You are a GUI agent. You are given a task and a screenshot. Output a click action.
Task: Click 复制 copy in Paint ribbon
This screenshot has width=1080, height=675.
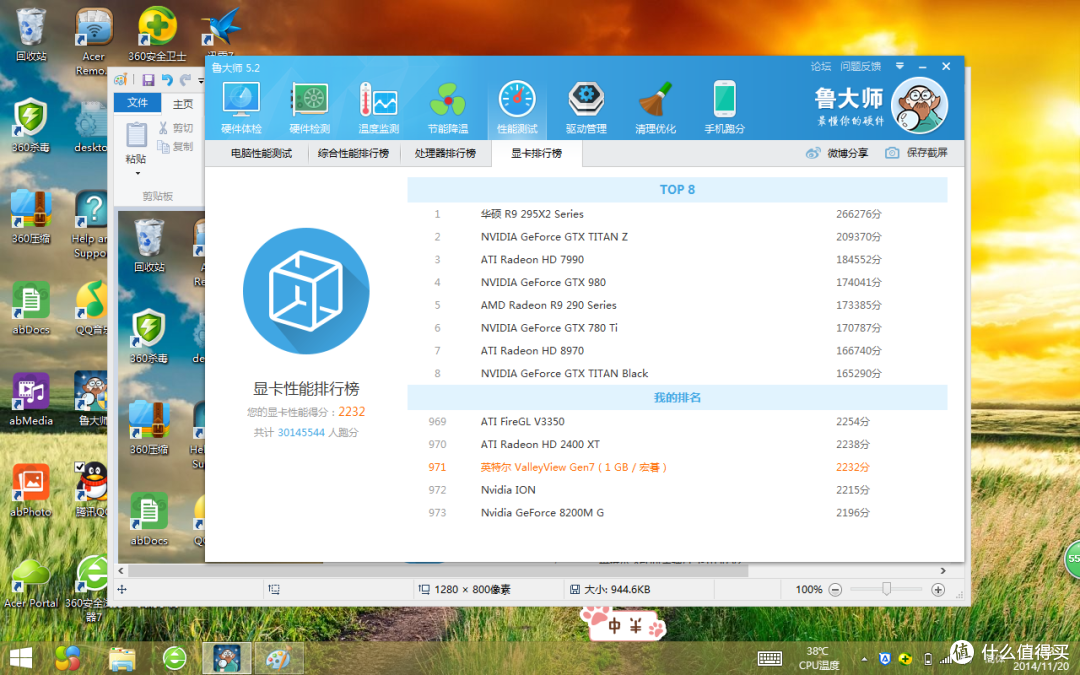[x=176, y=146]
